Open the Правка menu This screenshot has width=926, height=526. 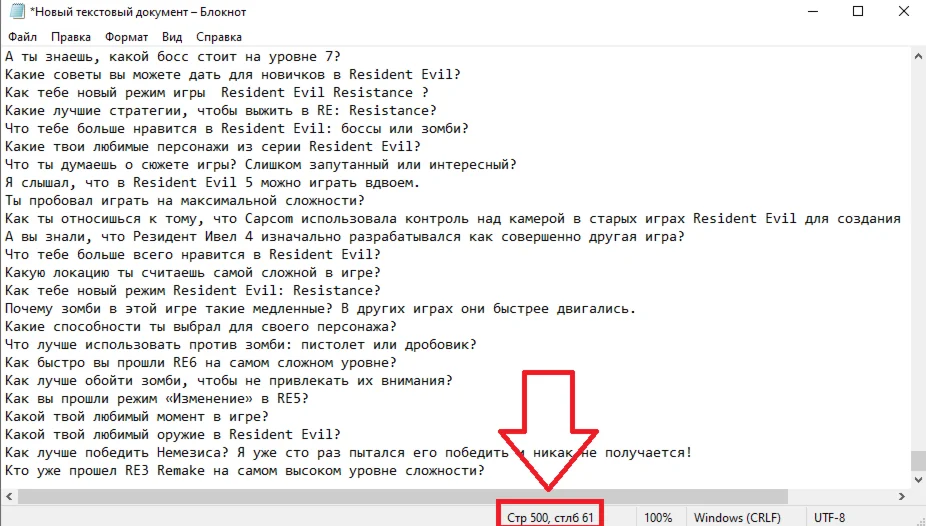pos(70,37)
